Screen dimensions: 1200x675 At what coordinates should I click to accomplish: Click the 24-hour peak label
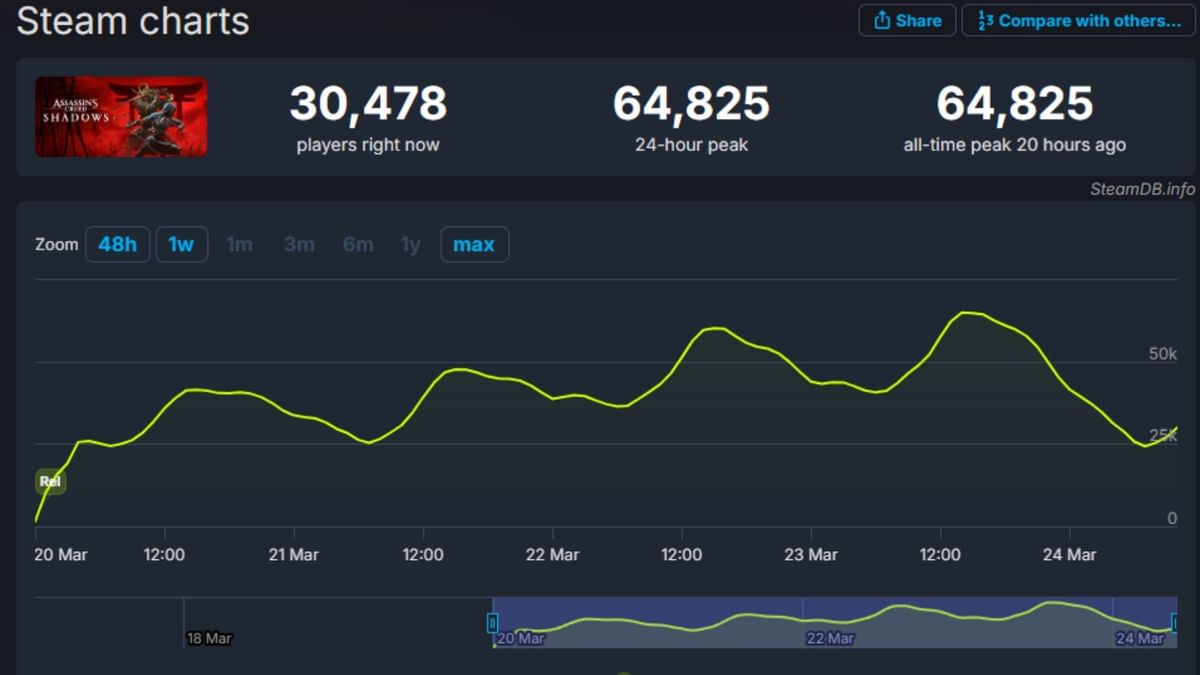click(x=691, y=145)
